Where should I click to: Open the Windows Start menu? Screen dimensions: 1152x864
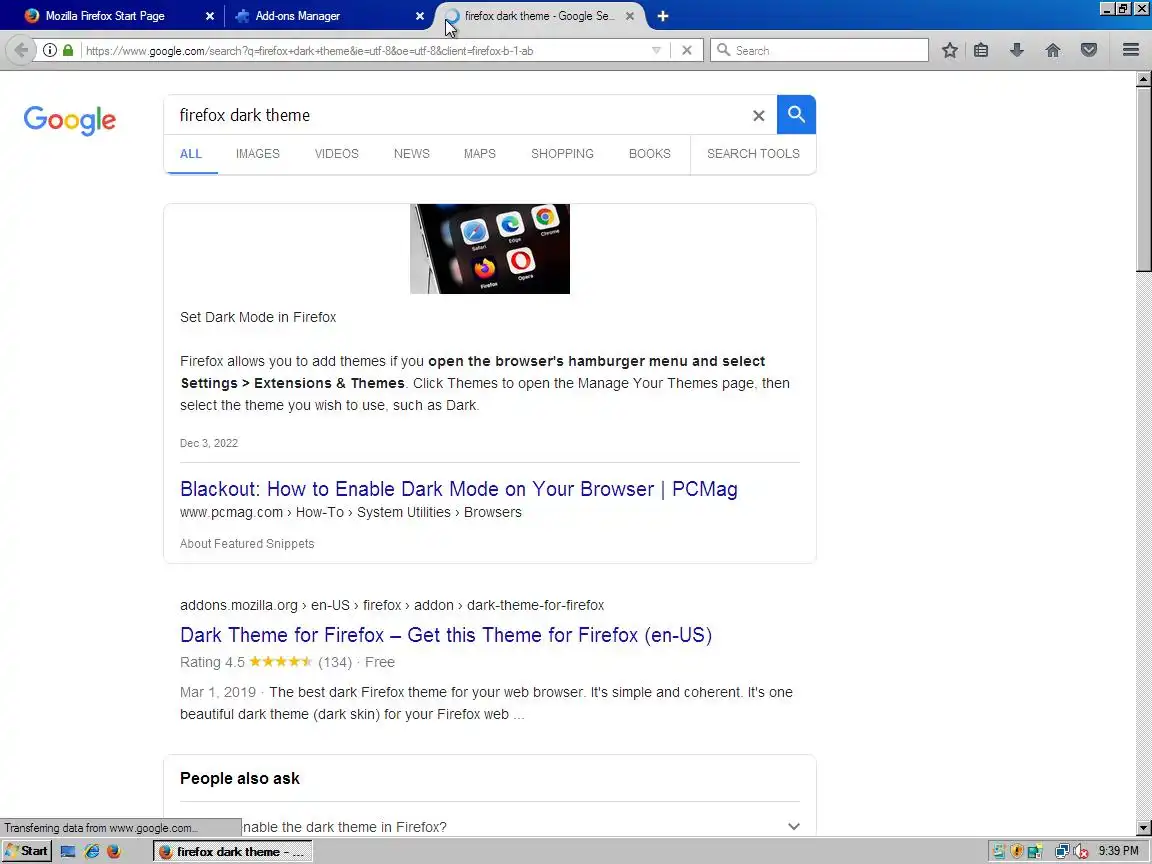click(x=26, y=851)
